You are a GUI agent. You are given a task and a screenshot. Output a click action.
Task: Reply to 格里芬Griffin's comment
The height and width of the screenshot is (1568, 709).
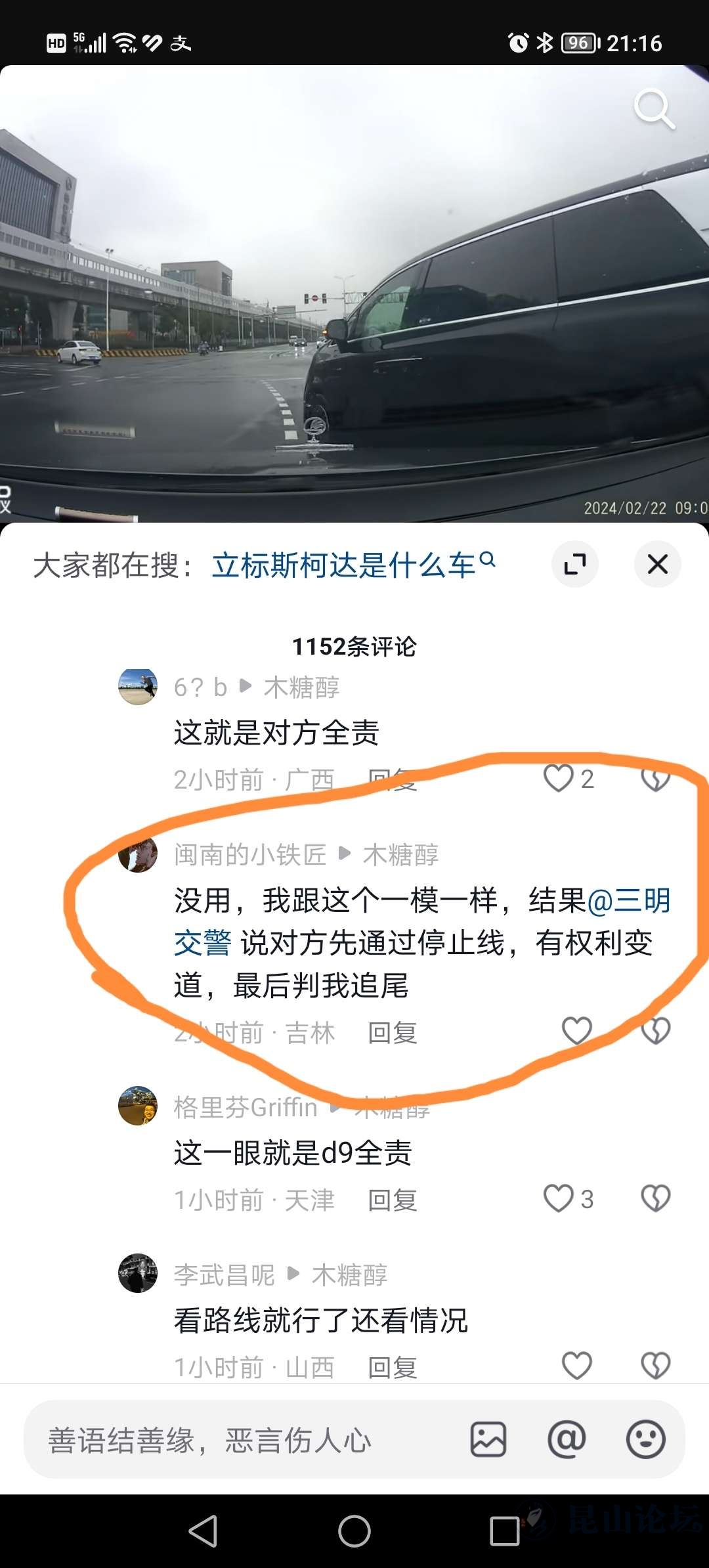(393, 1200)
